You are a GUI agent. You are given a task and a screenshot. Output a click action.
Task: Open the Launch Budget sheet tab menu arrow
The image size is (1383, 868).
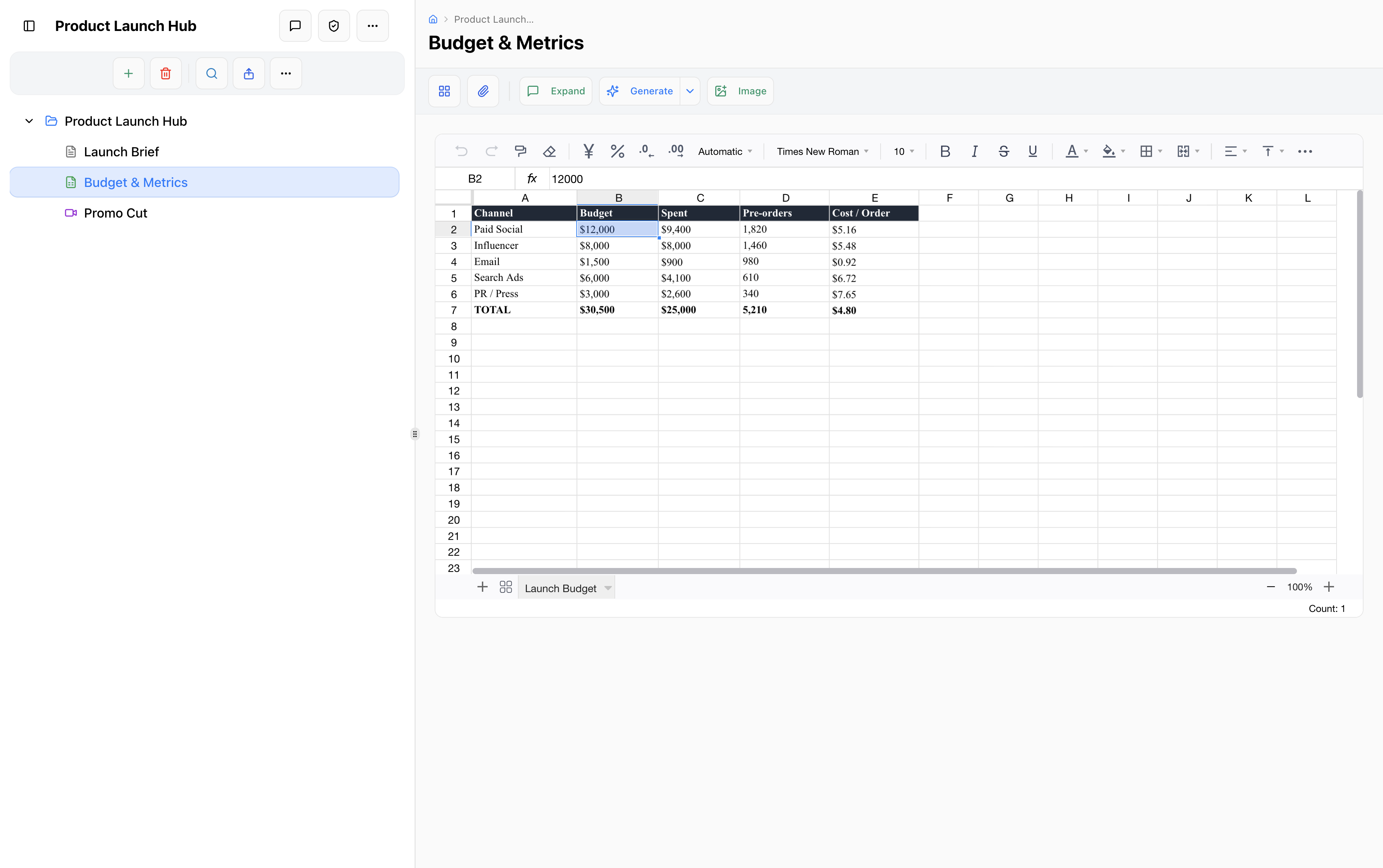pyautogui.click(x=608, y=589)
